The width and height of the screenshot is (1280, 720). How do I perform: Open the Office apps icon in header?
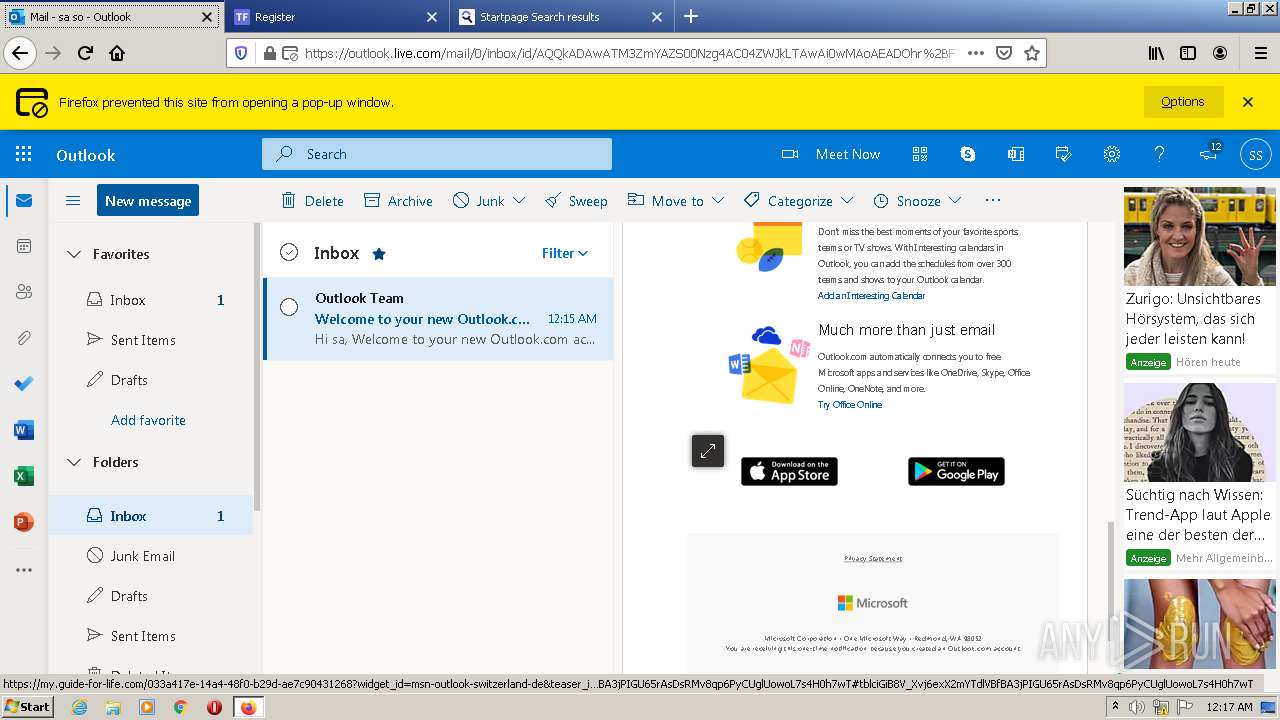pyautogui.click(x=1016, y=154)
